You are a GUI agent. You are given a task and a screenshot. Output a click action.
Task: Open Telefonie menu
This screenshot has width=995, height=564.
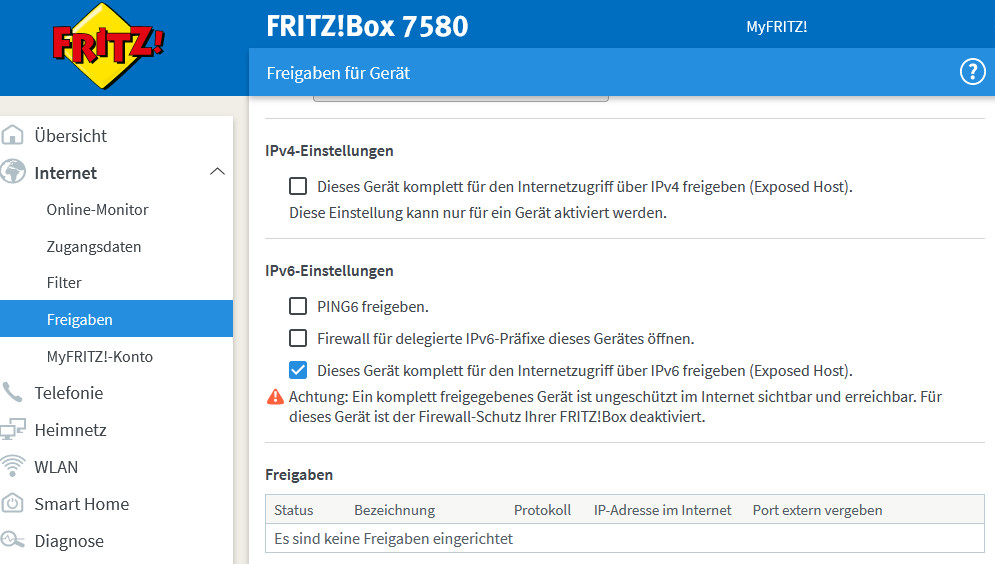tap(69, 393)
